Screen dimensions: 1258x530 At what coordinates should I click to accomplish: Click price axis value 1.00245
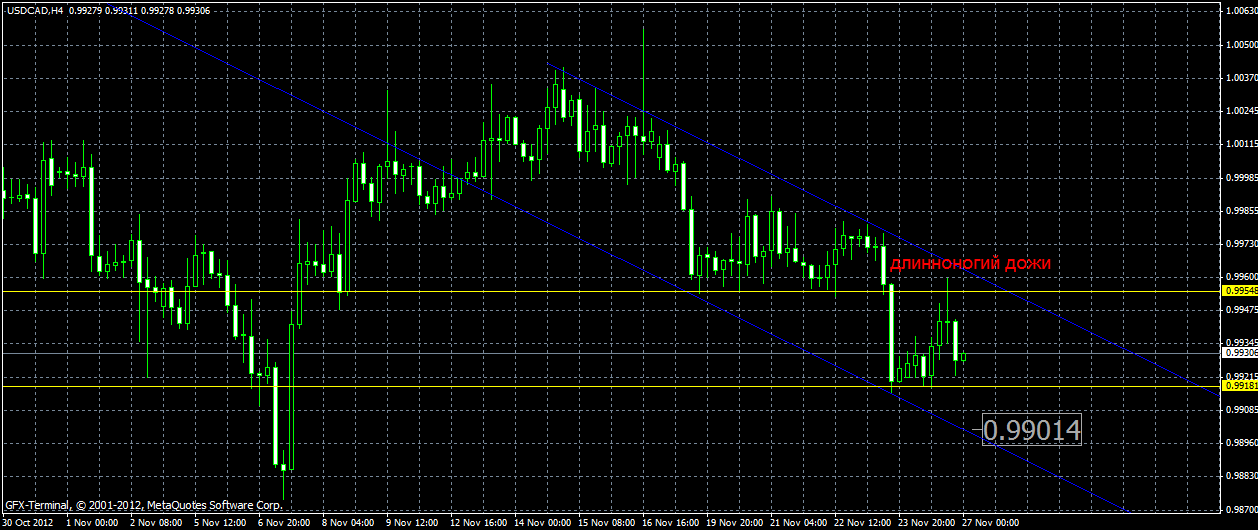(x=1241, y=111)
